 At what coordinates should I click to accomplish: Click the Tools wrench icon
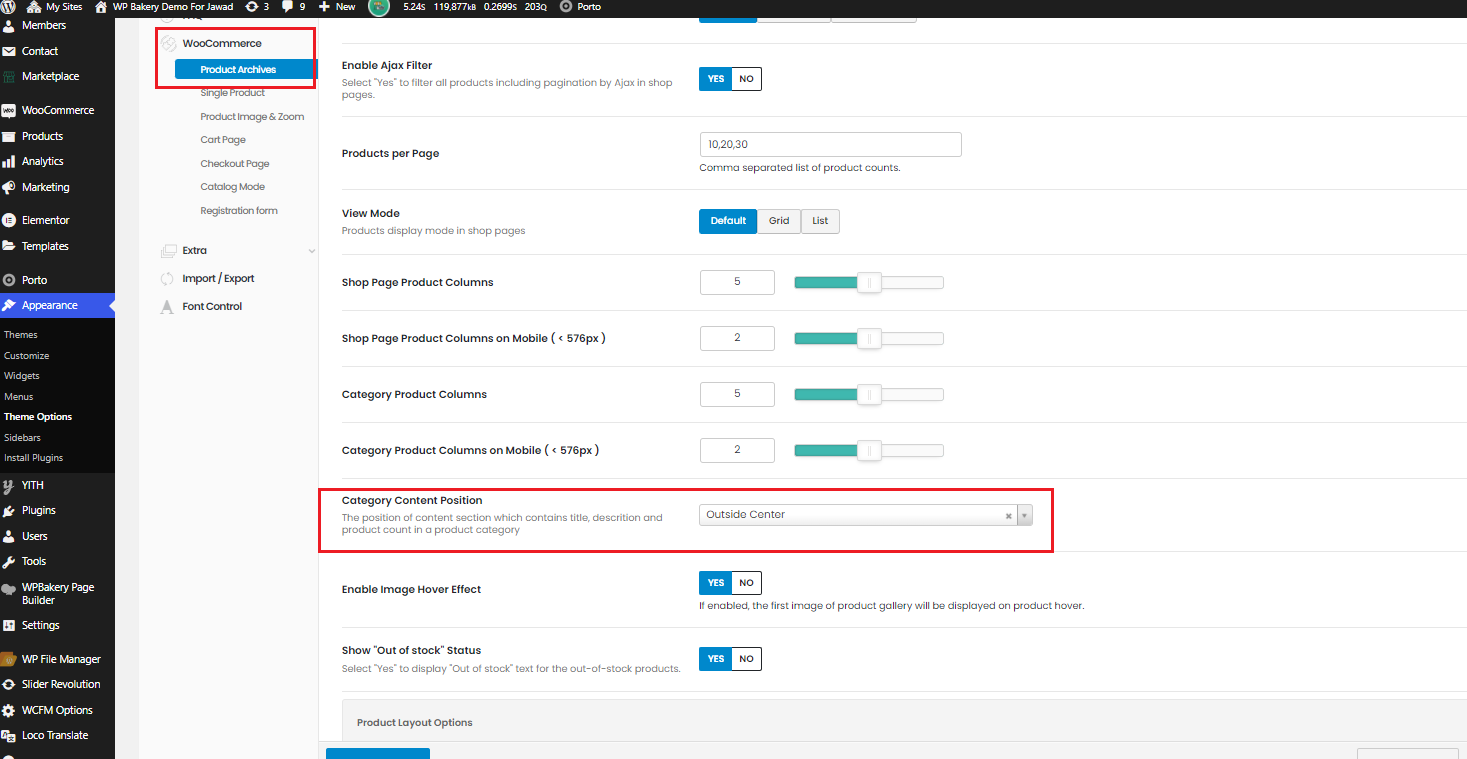(x=9, y=561)
